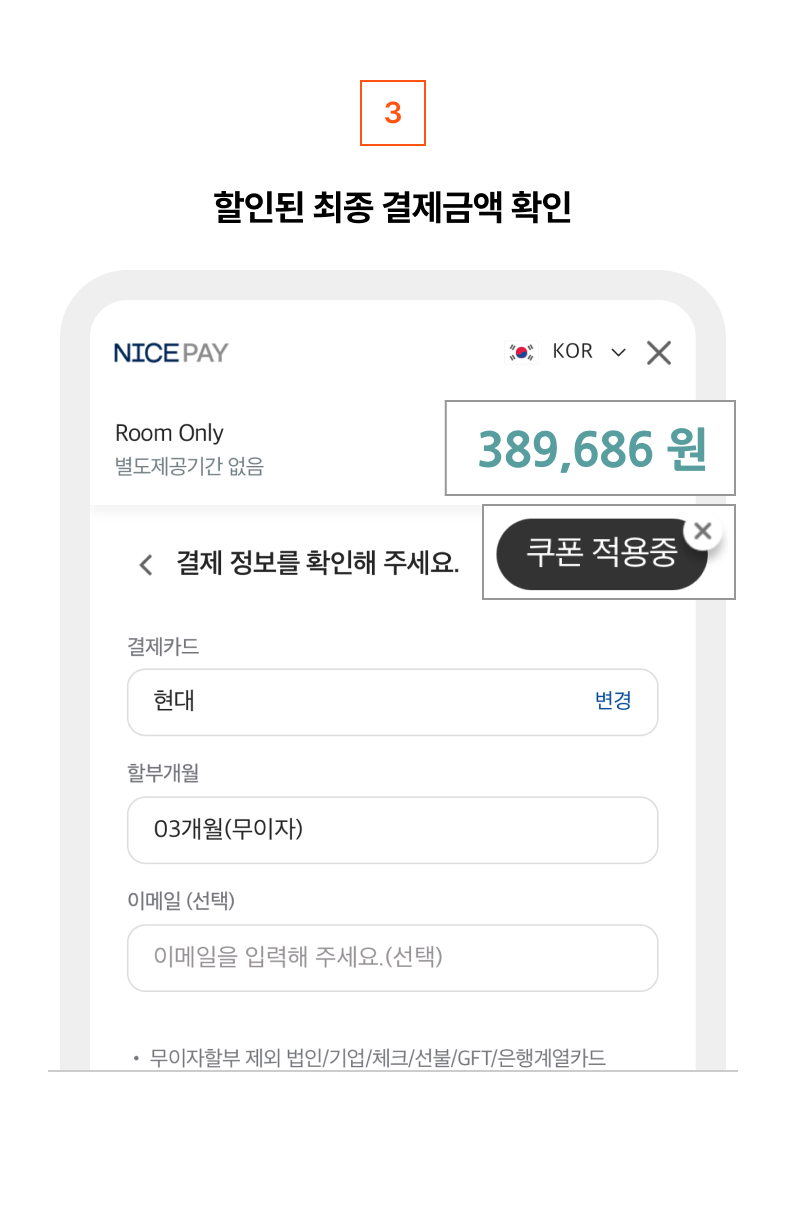Expand the language chevron next to KOR
The image size is (786, 1232).
click(618, 353)
